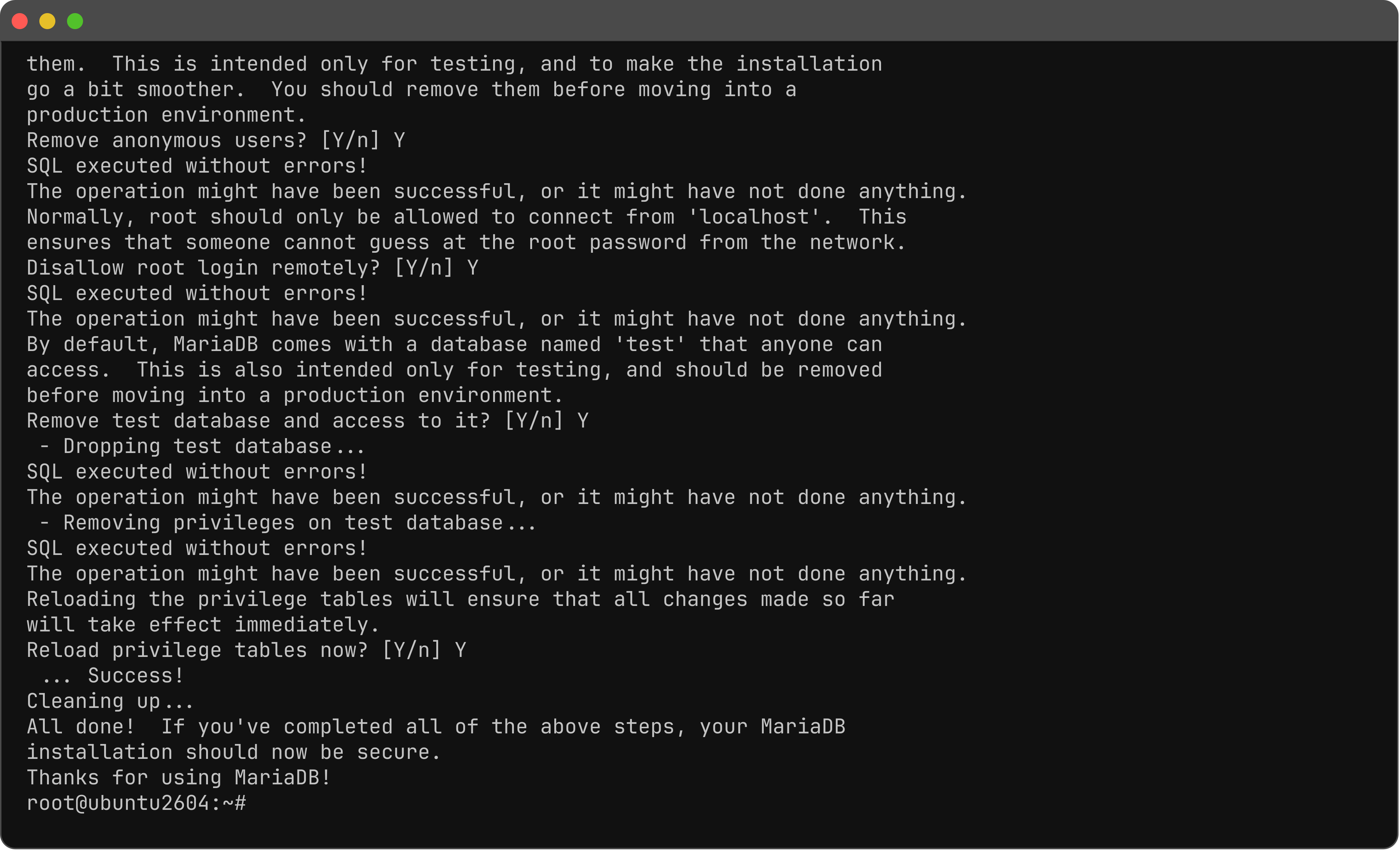This screenshot has width=1400, height=851.
Task: Click the 'All done!' text line
Action: (436, 727)
